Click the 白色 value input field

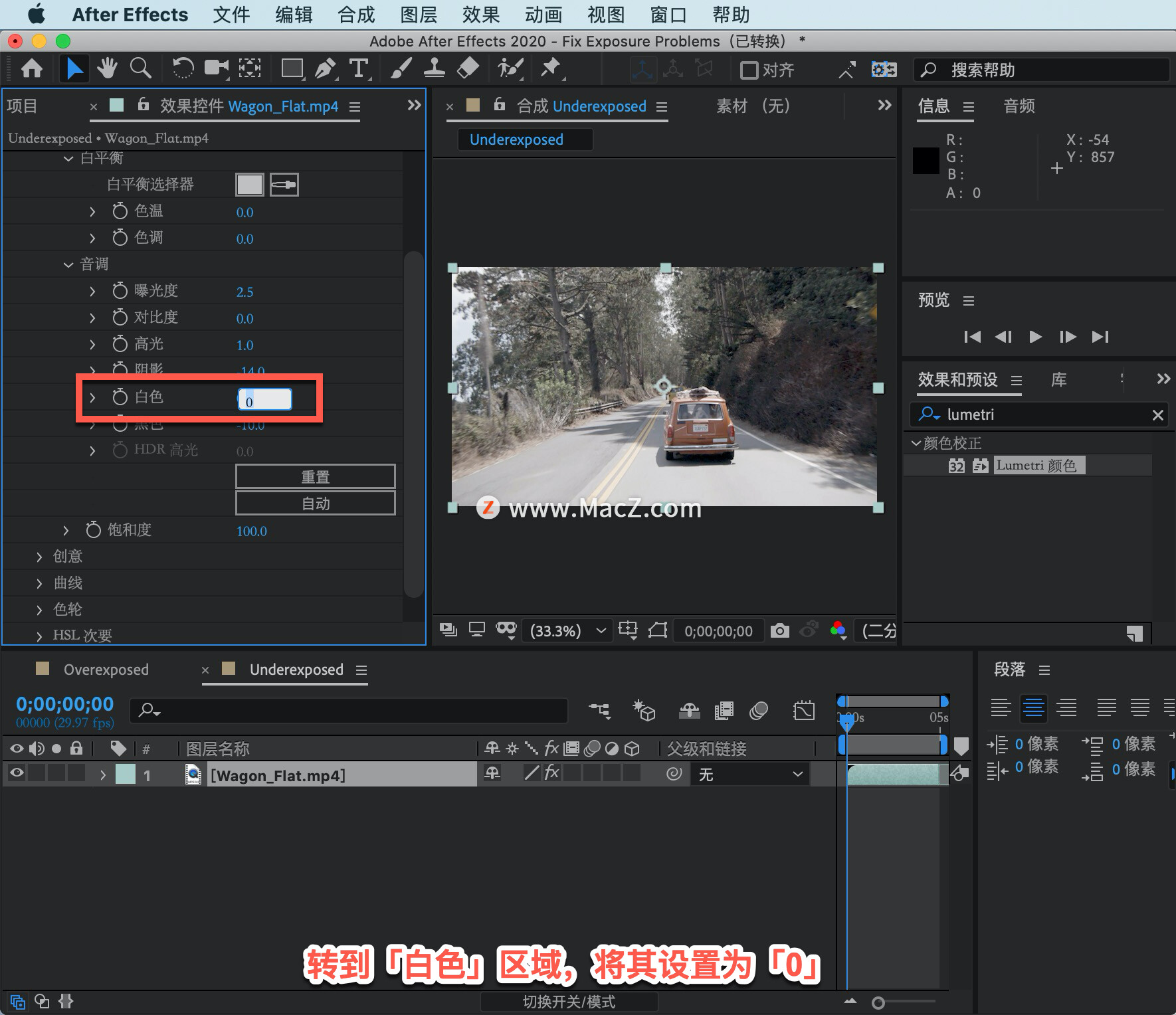click(x=265, y=399)
